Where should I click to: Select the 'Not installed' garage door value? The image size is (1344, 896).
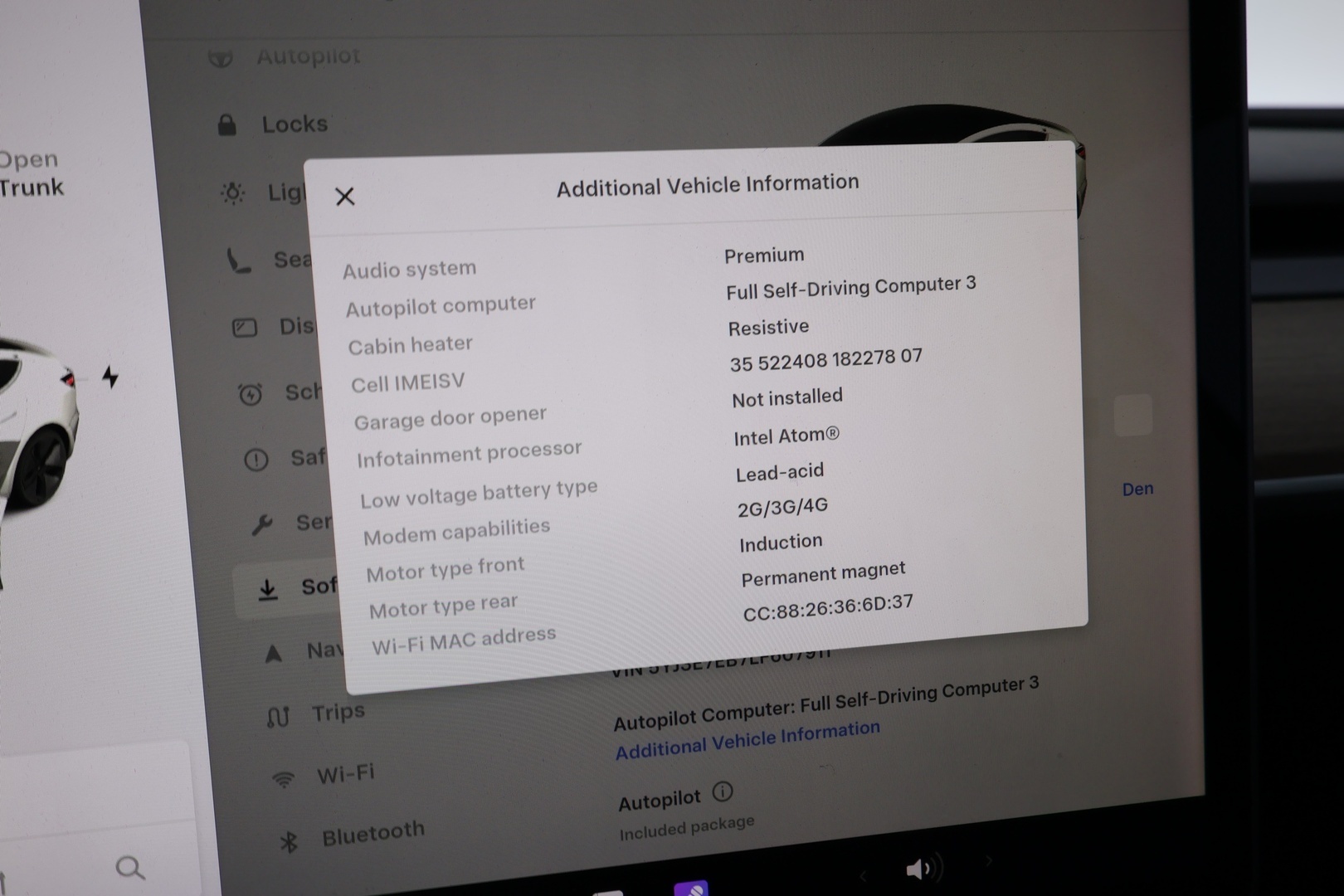click(786, 398)
